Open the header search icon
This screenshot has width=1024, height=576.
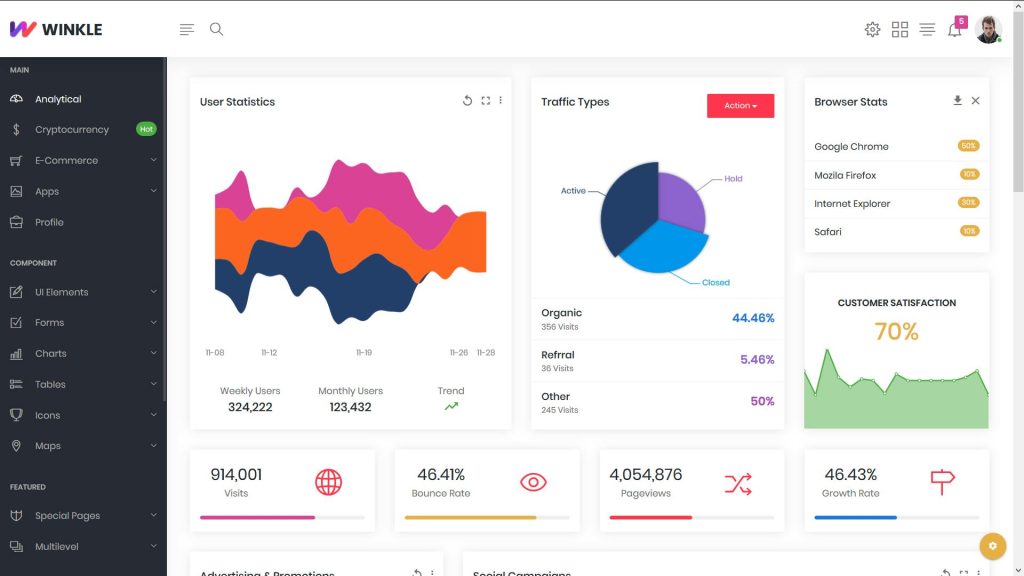coord(216,29)
